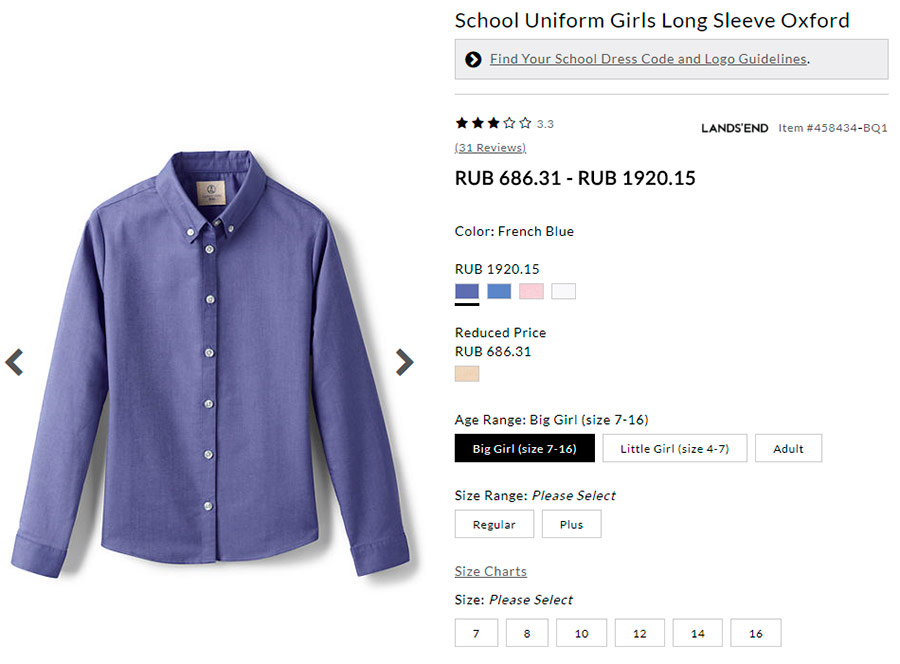This screenshot has width=900, height=664.
Task: Select the Regular size range
Action: tap(494, 523)
